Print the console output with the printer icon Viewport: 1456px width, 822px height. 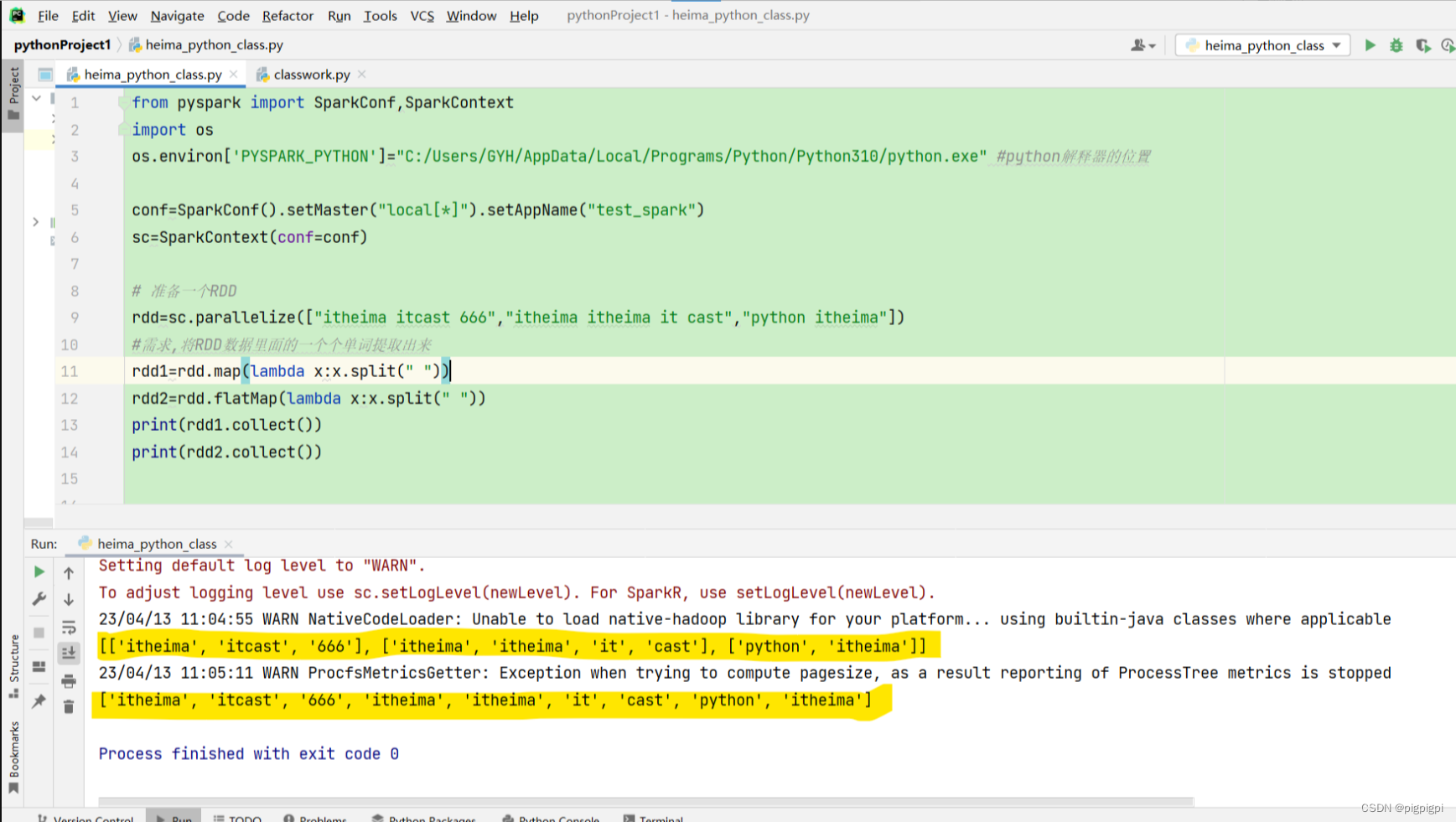click(x=69, y=680)
